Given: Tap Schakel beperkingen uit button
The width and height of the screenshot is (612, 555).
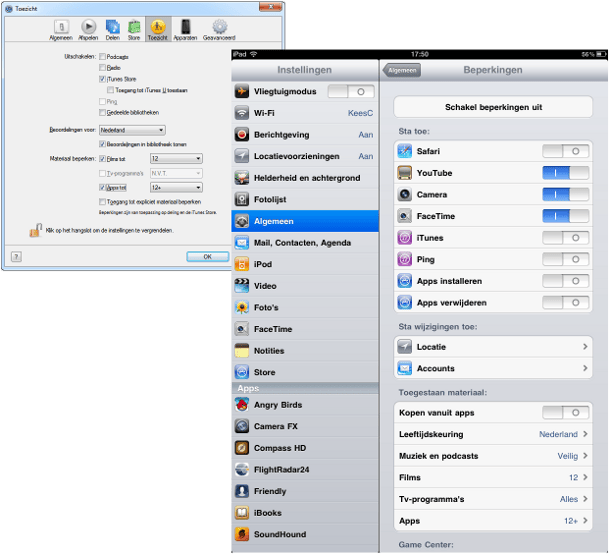Looking at the screenshot, I should point(493,107).
